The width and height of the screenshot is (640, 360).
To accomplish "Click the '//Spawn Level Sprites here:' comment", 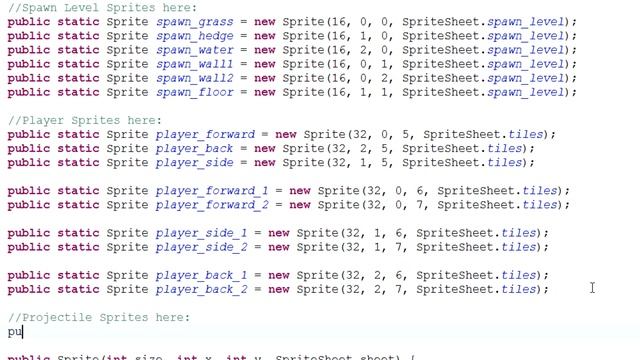I will click(102, 7).
